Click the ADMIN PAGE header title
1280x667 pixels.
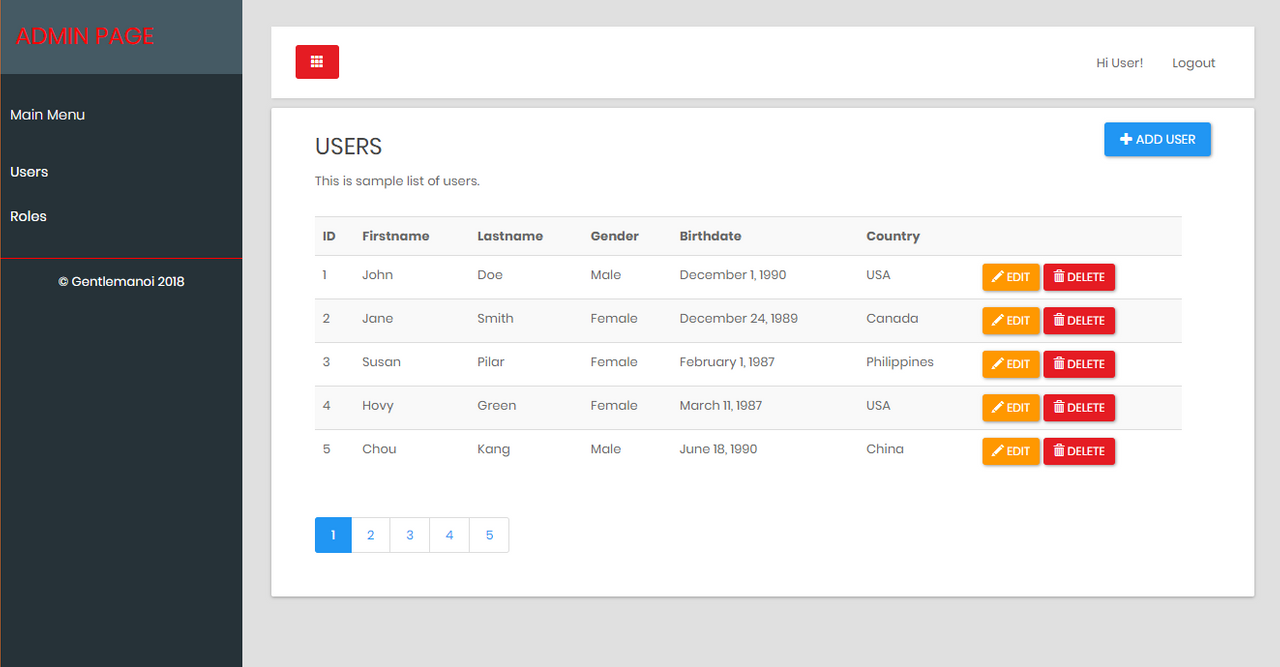85,36
